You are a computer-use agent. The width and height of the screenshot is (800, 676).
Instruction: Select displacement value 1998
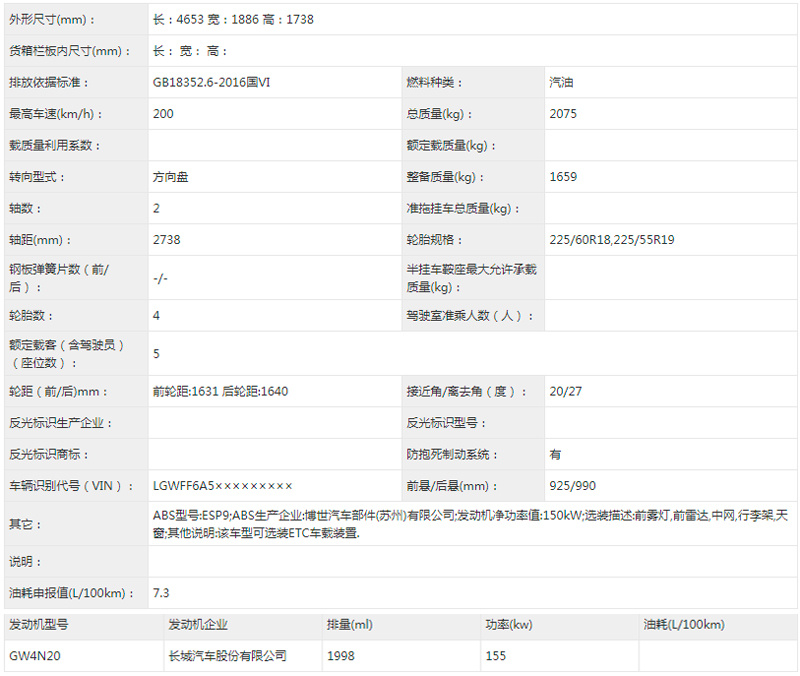pyautogui.click(x=340, y=656)
